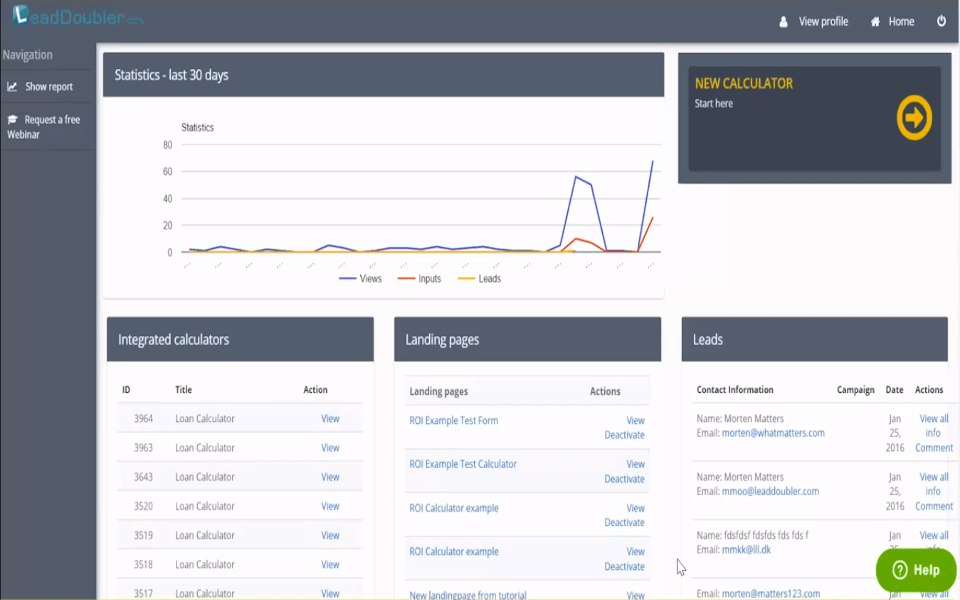Open ROI Example Test Form landing page
Viewport: 960px width, 600px height.
pyautogui.click(x=454, y=421)
